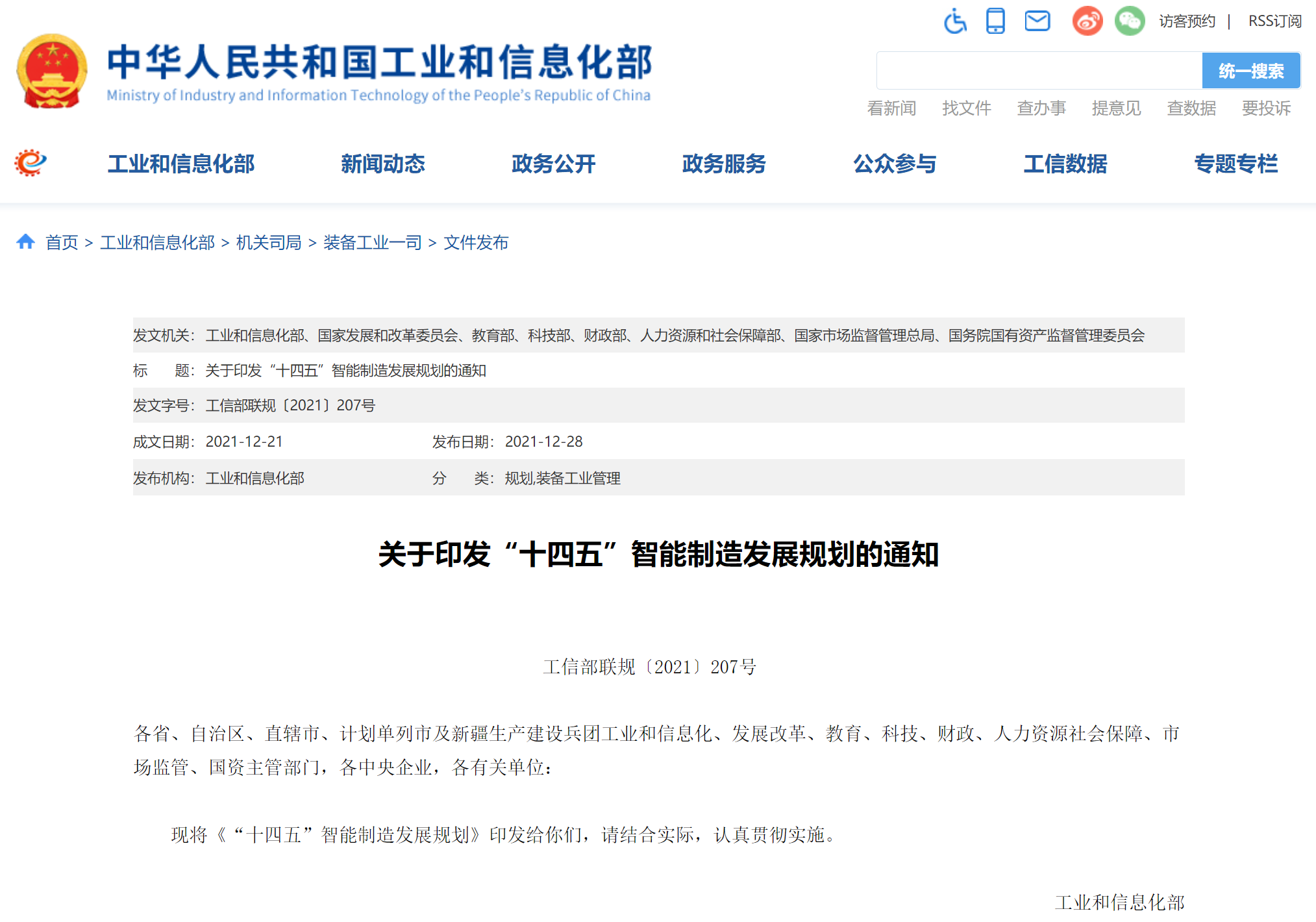Select the 要投诉 search shortcut
Viewport: 1316px width, 922px height.
[x=1266, y=108]
